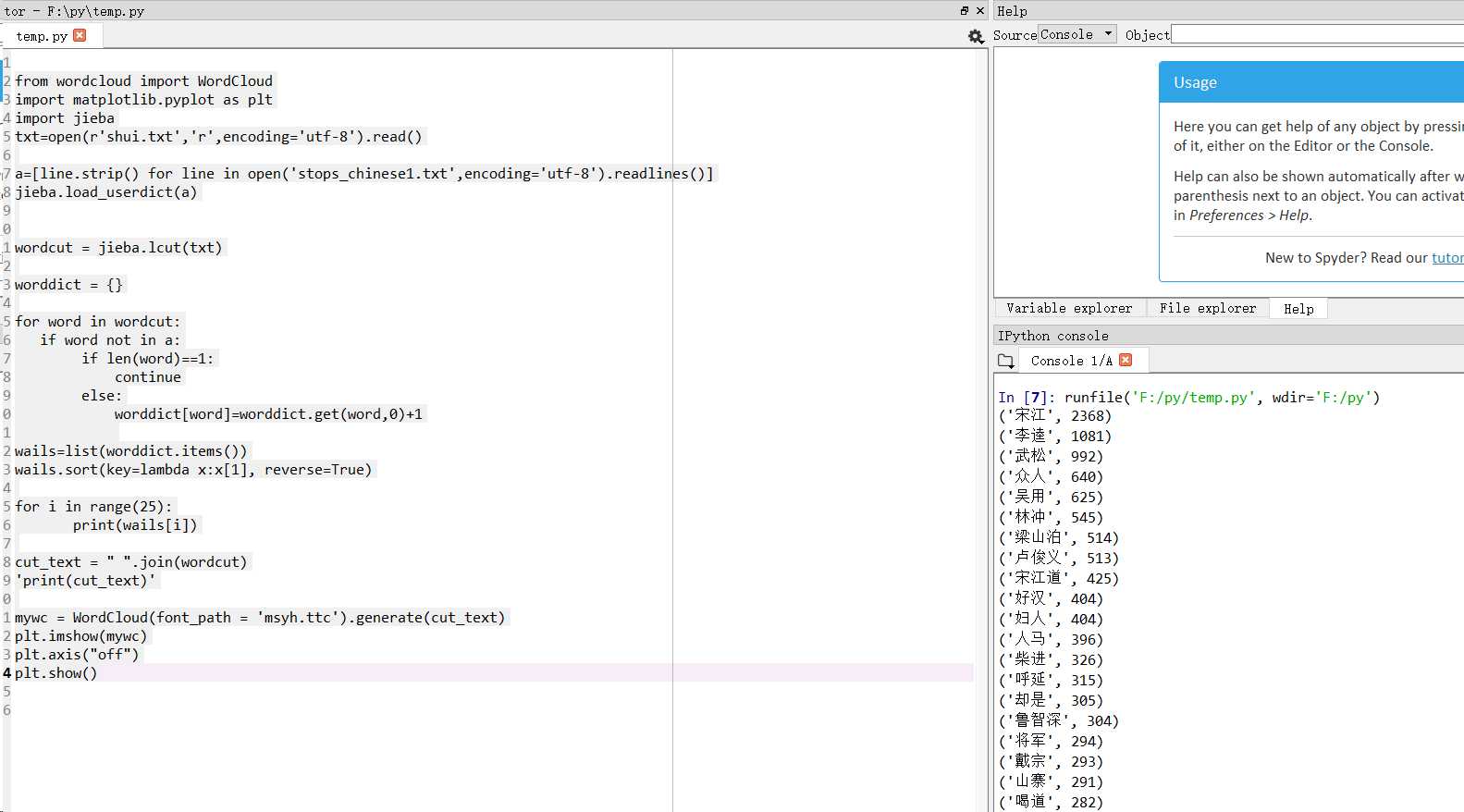Click the 'from wordcloud import WordCloud' line

(x=143, y=81)
